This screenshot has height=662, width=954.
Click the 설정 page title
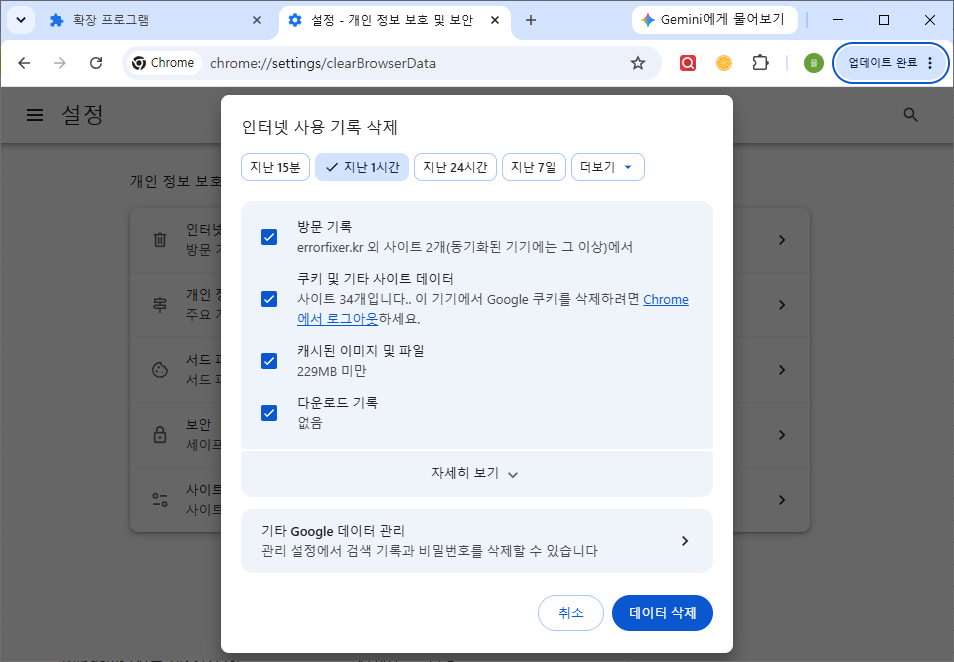click(x=82, y=115)
